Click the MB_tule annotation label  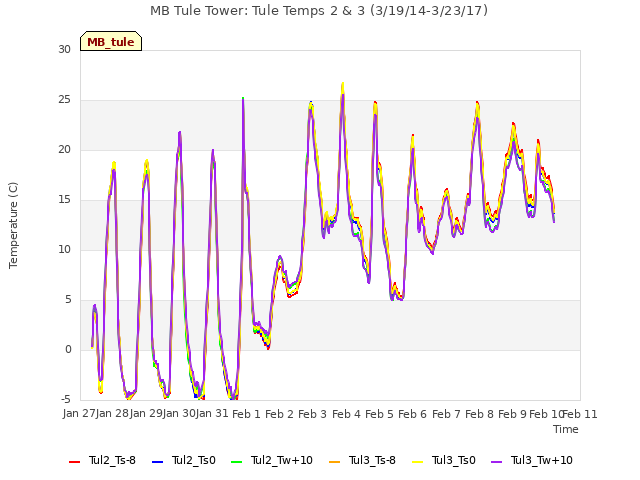click(111, 42)
